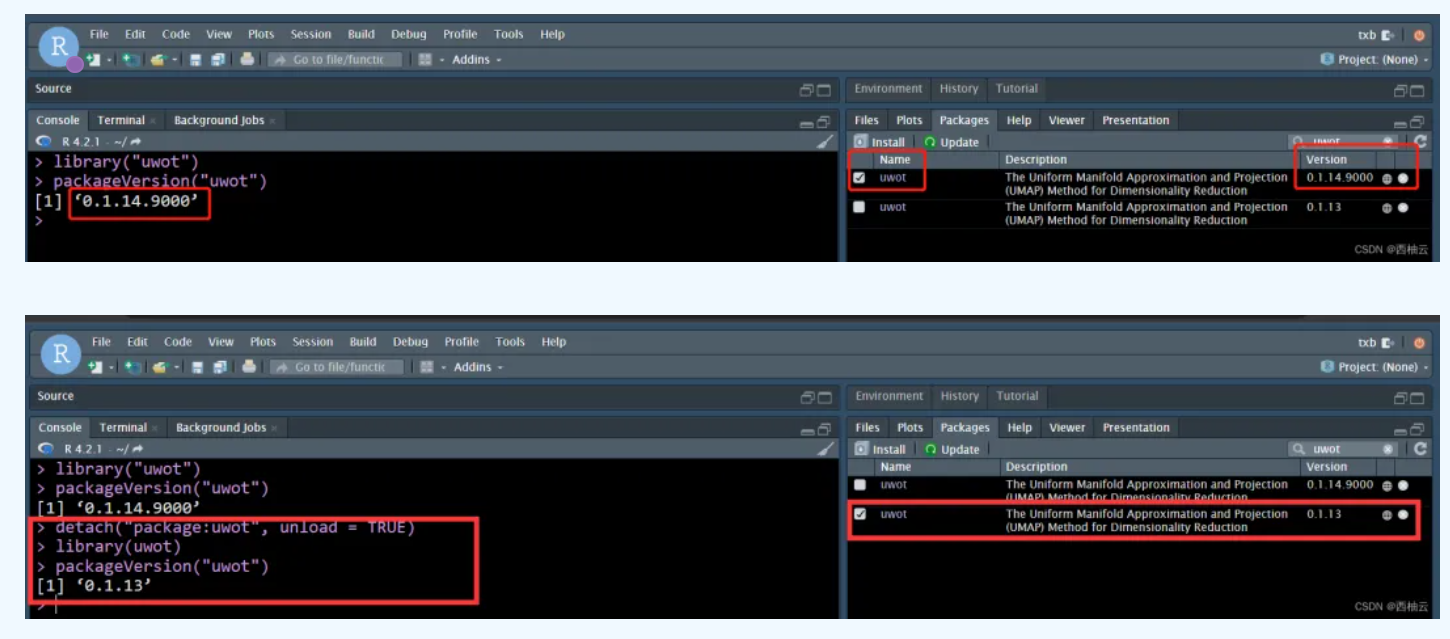Open History tab in bottom RStudio
The image size is (1450, 639).
959,396
